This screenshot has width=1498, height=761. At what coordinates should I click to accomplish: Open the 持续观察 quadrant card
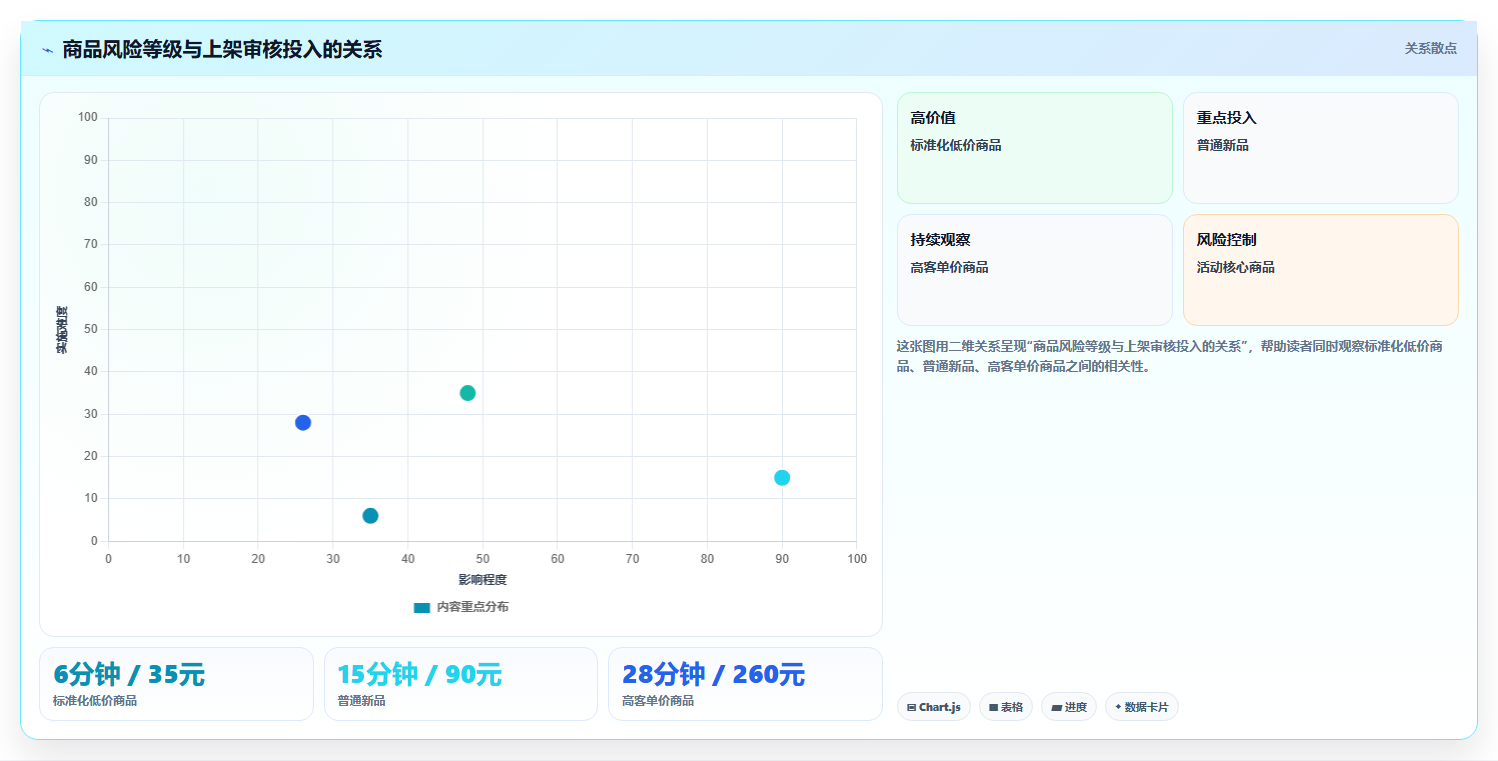[x=1035, y=270]
